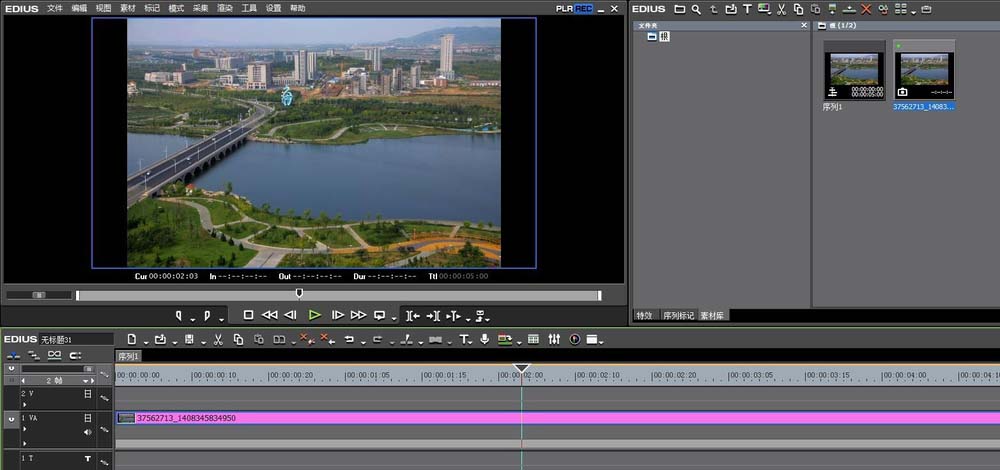1000x470 pixels.
Task: Click the new folder icon in bin toolbar
Action: (x=680, y=9)
